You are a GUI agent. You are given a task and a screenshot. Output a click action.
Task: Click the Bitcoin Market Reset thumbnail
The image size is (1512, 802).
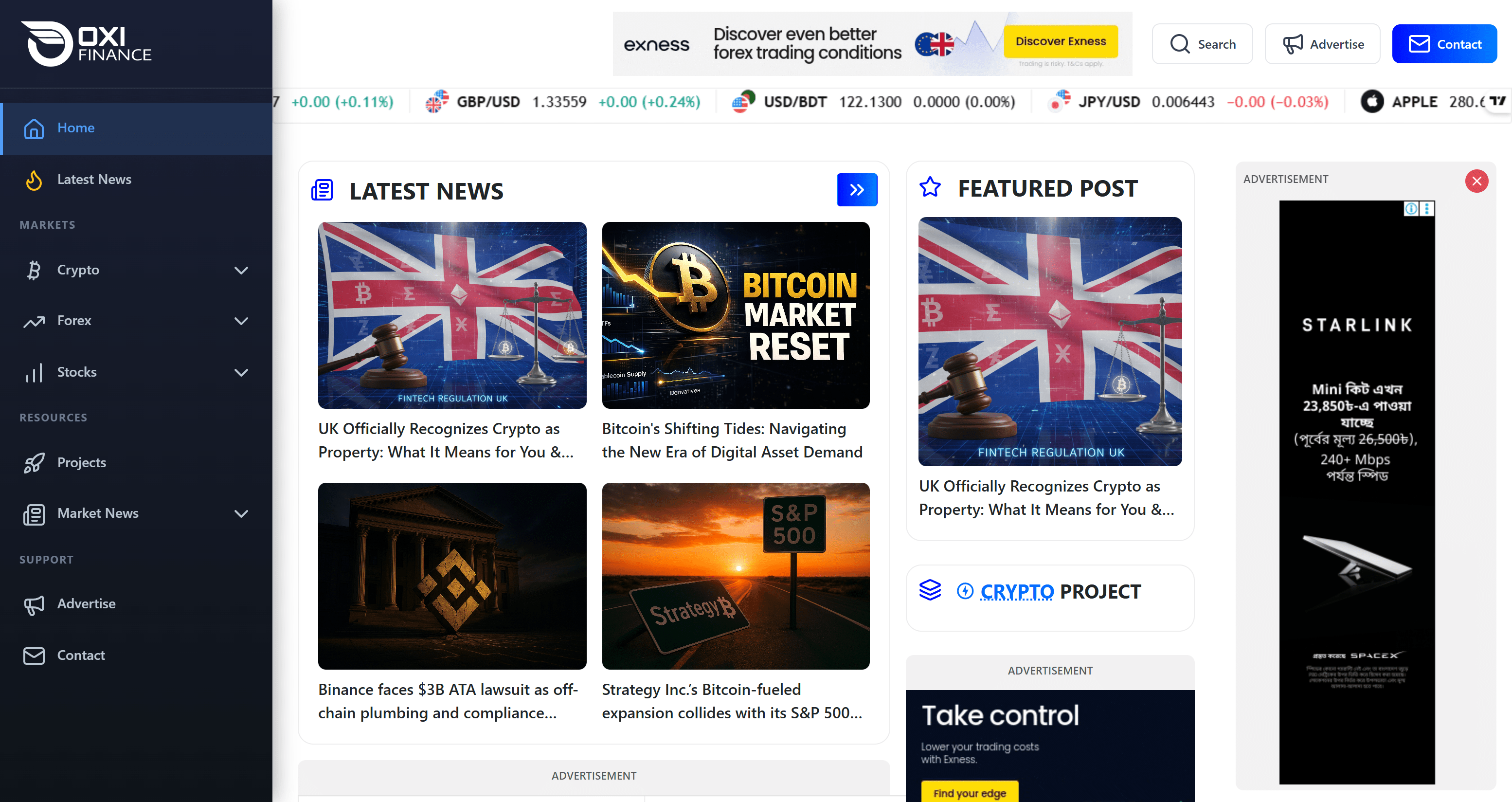(736, 315)
